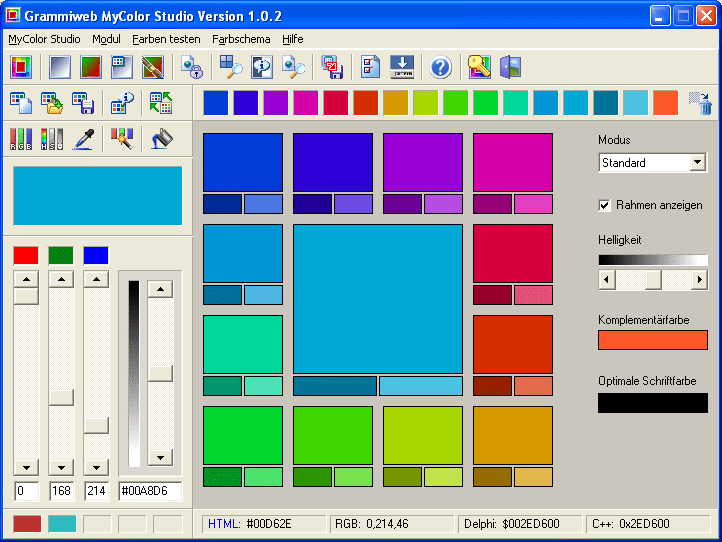This screenshot has width=722, height=542.
Task: Click the green value field showing 168
Action: (x=61, y=491)
